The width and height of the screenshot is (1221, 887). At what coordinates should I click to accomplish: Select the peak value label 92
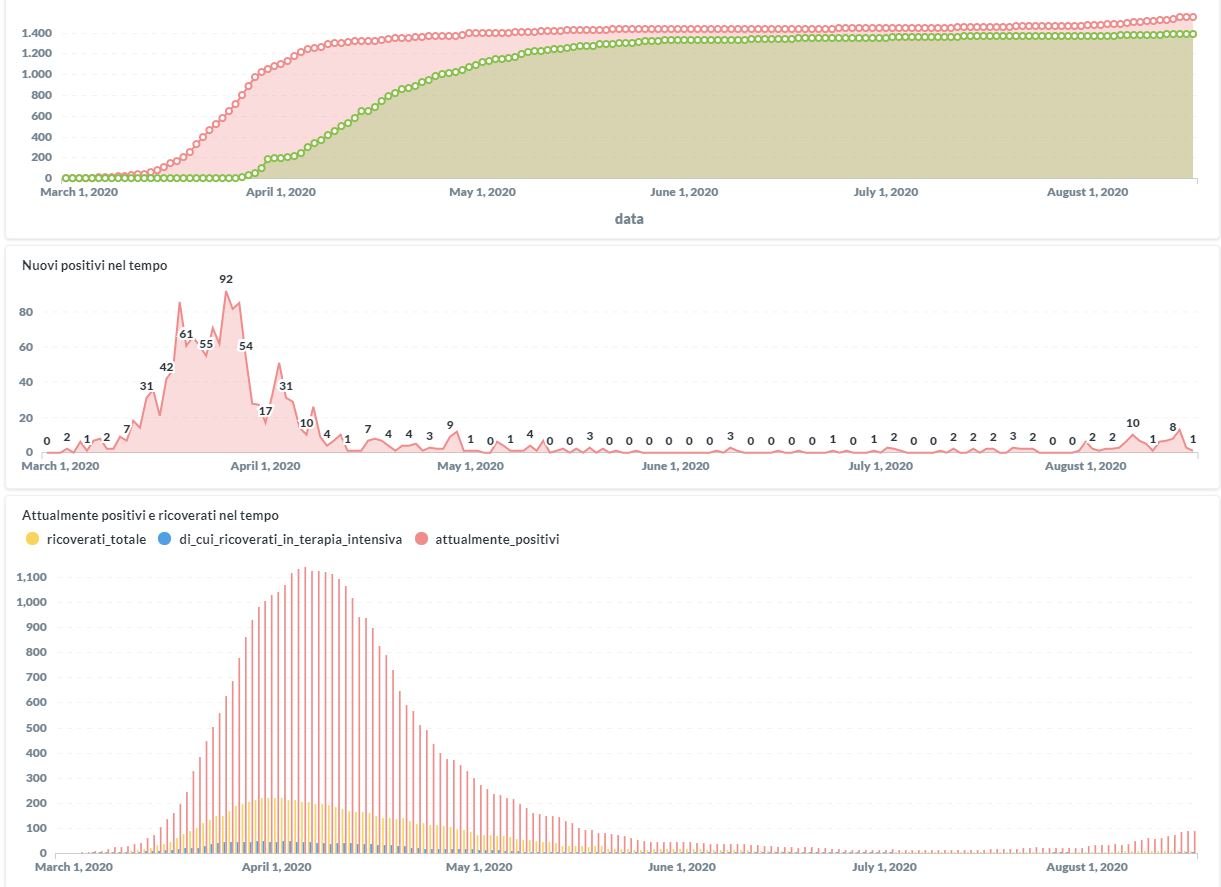click(226, 279)
